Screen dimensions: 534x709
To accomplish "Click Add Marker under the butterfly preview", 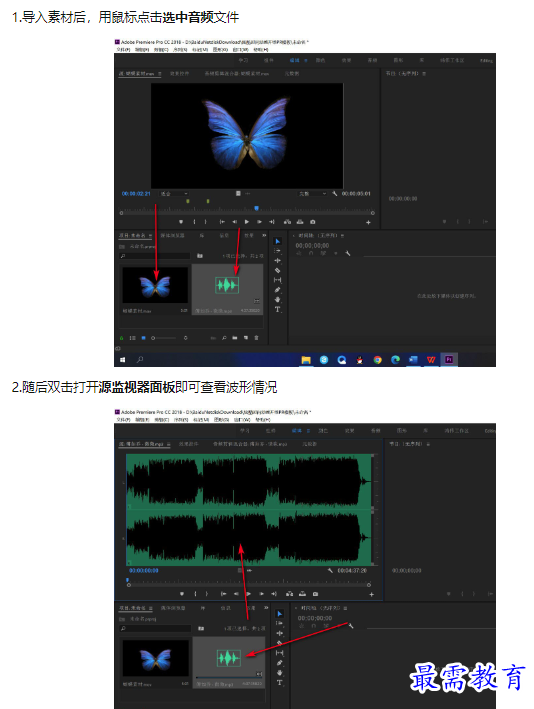I will (181, 222).
